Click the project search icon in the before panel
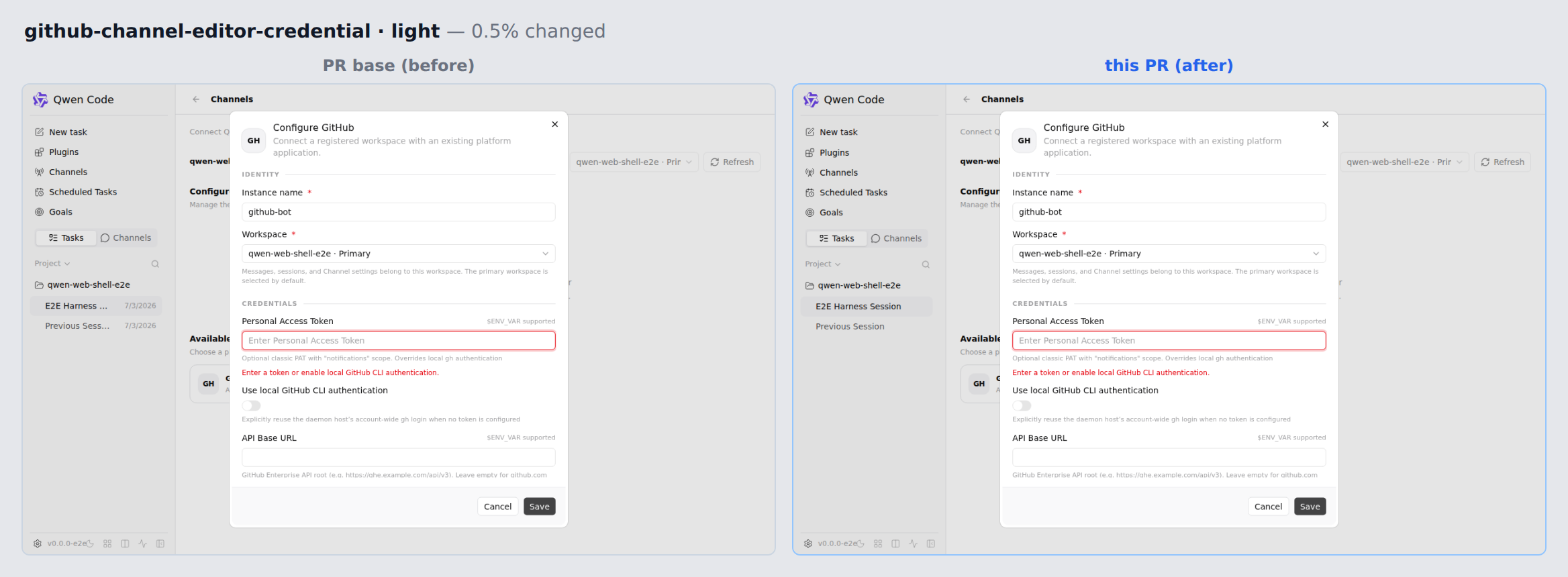Image resolution: width=1568 pixels, height=577 pixels. pyautogui.click(x=155, y=264)
